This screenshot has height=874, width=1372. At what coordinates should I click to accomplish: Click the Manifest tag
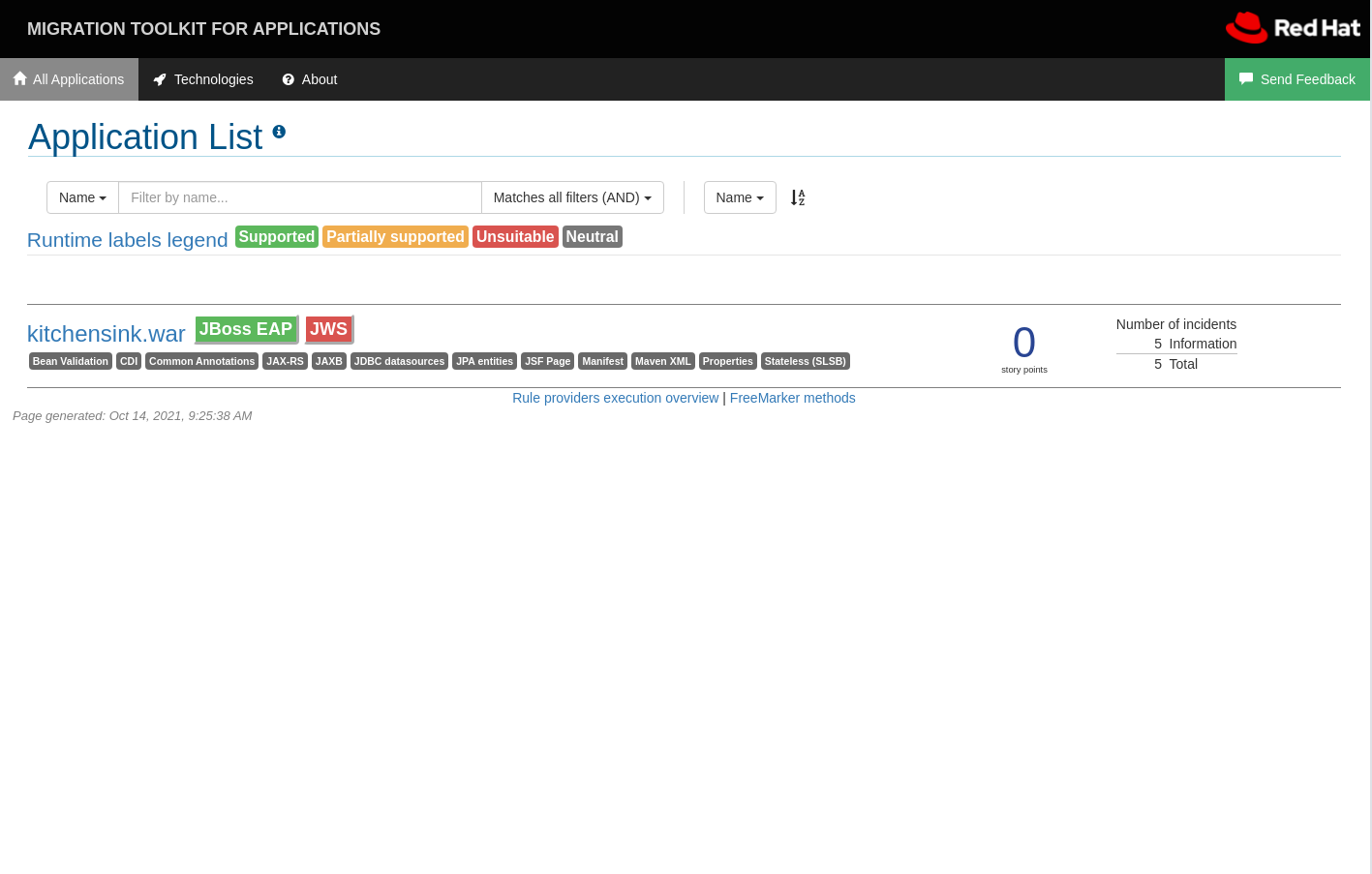(x=602, y=361)
